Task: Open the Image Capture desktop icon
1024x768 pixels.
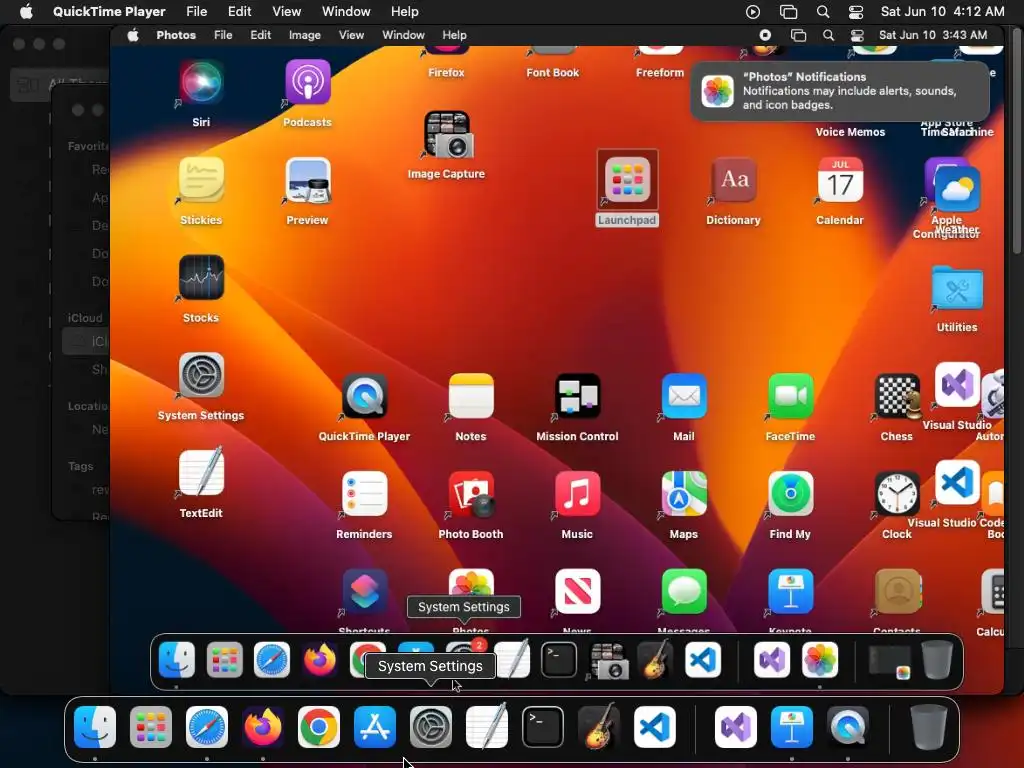Action: tap(447, 135)
